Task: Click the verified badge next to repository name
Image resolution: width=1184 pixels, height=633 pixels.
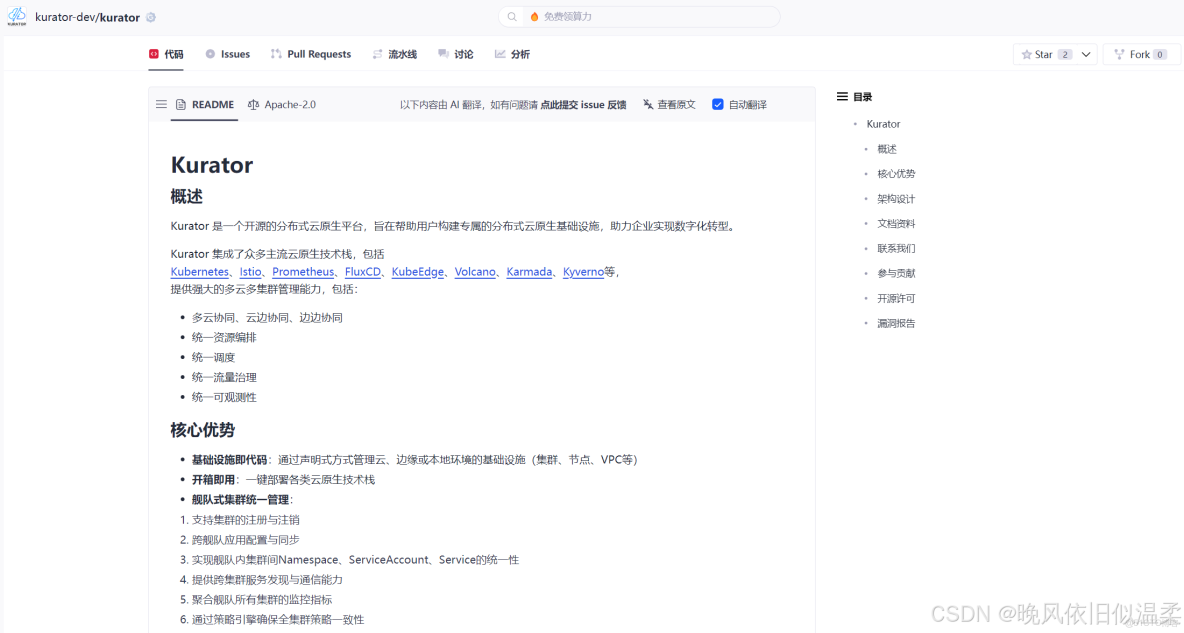Action: (149, 16)
